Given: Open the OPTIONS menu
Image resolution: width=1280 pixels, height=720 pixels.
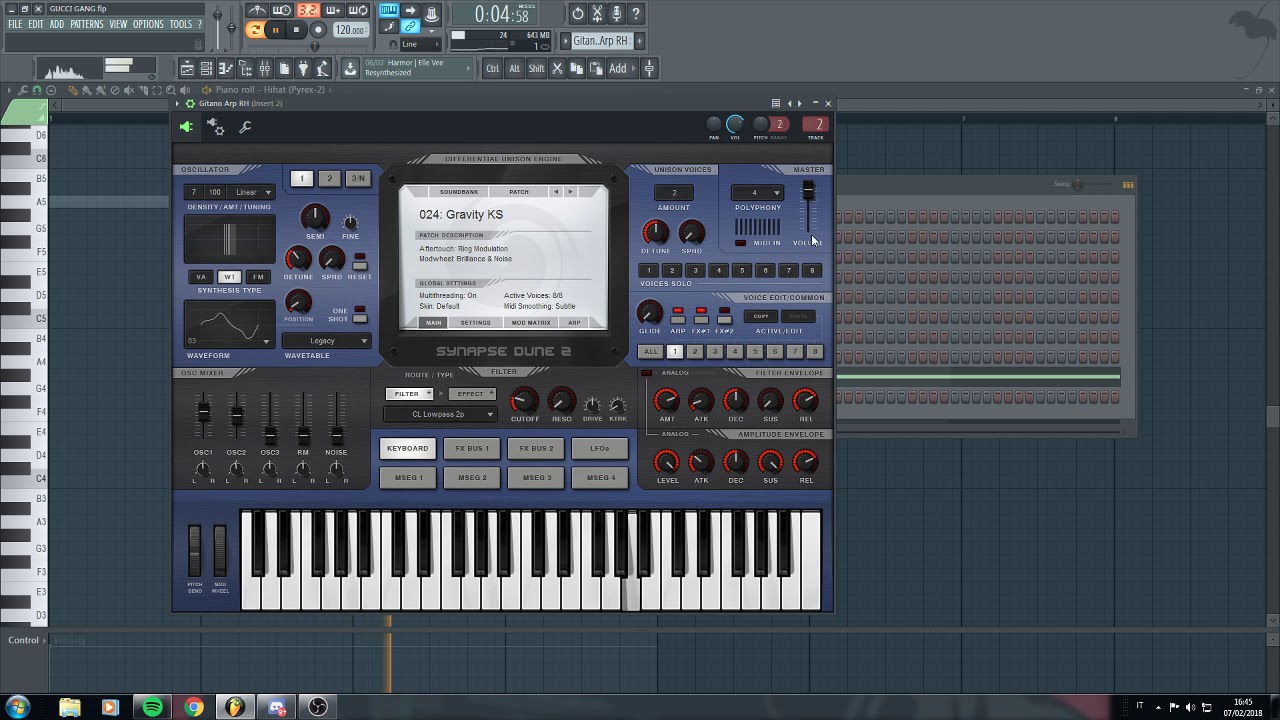Looking at the screenshot, I should click(x=148, y=24).
